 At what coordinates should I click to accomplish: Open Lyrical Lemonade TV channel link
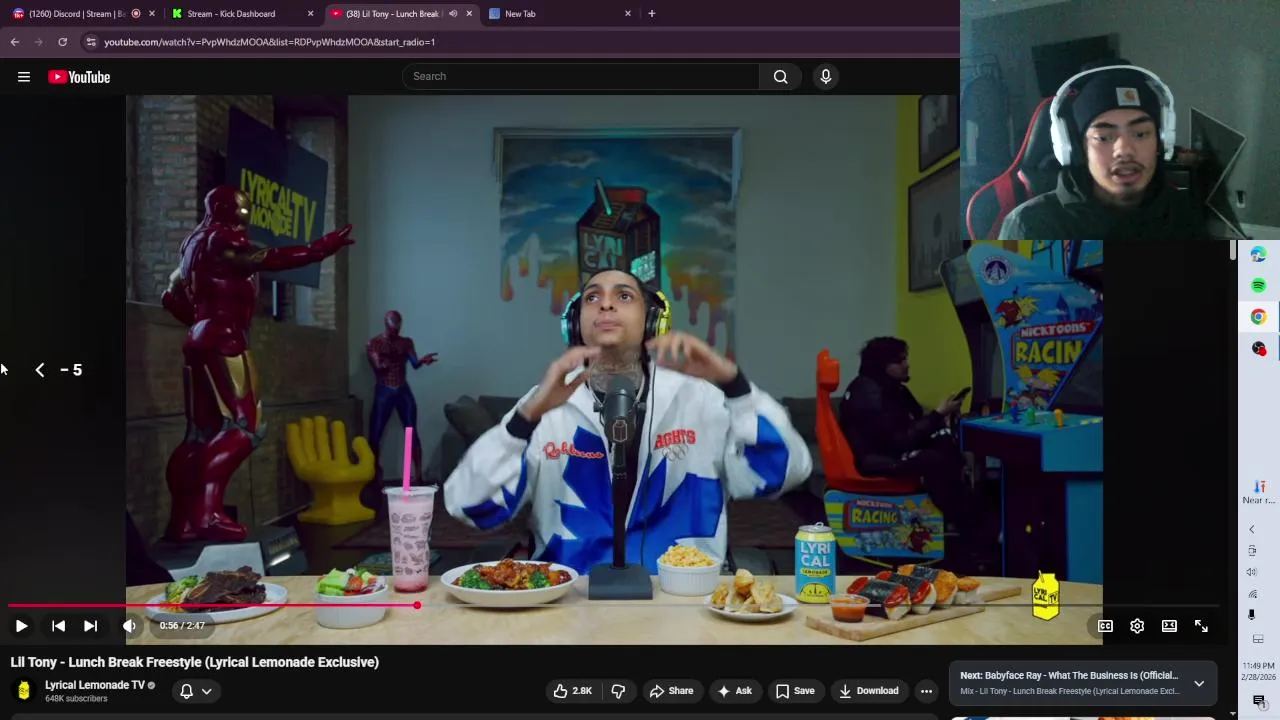[95, 685]
